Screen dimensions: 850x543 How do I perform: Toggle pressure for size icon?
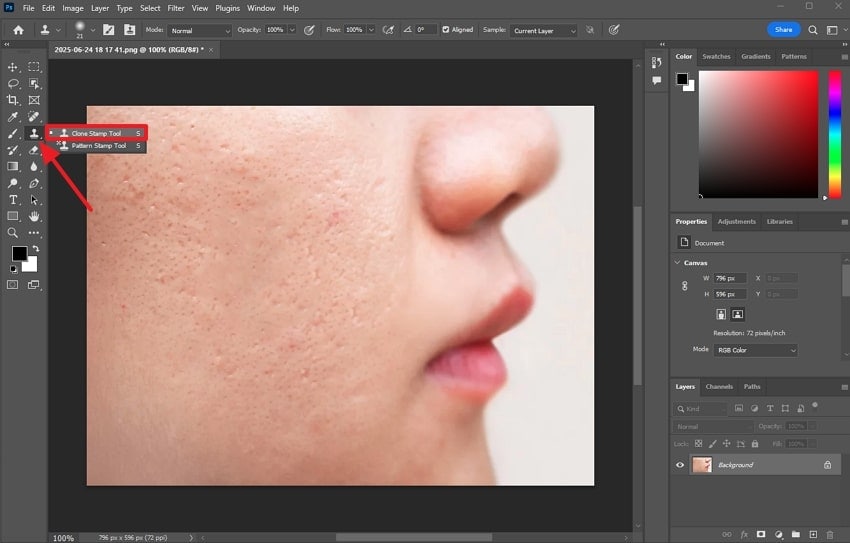click(x=614, y=30)
